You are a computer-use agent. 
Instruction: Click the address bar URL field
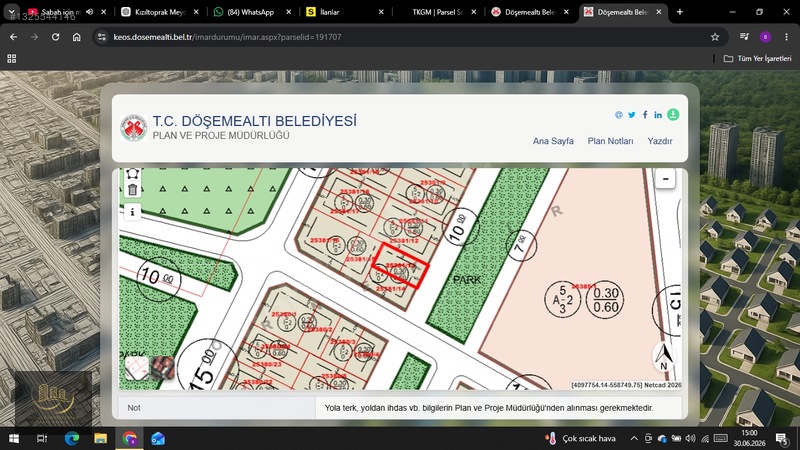point(408,37)
